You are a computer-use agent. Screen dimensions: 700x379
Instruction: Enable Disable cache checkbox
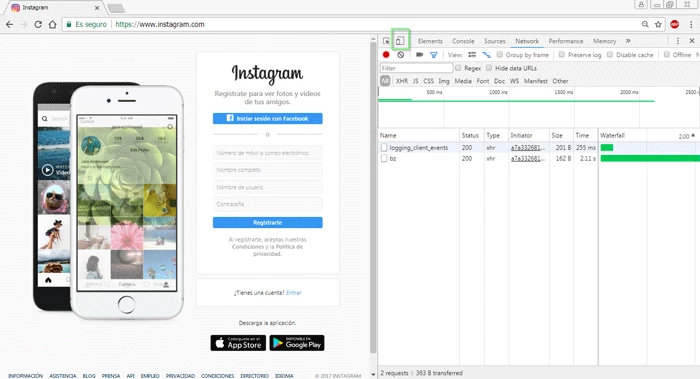point(610,54)
